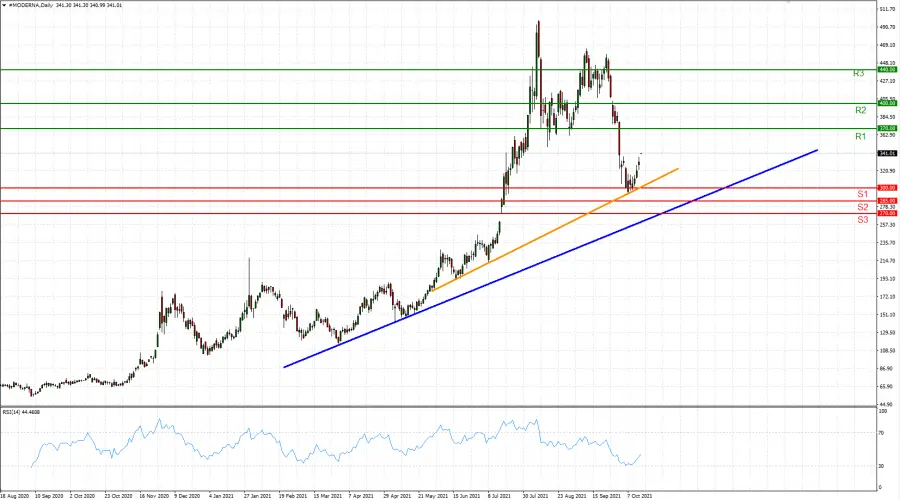Select the red 300.00 price tag

(887, 188)
